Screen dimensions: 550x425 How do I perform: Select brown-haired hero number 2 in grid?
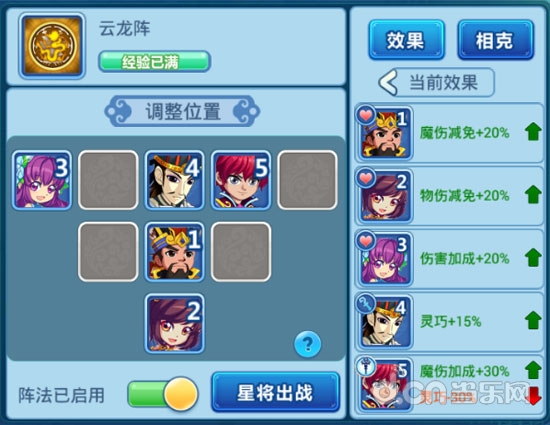pyautogui.click(x=174, y=324)
